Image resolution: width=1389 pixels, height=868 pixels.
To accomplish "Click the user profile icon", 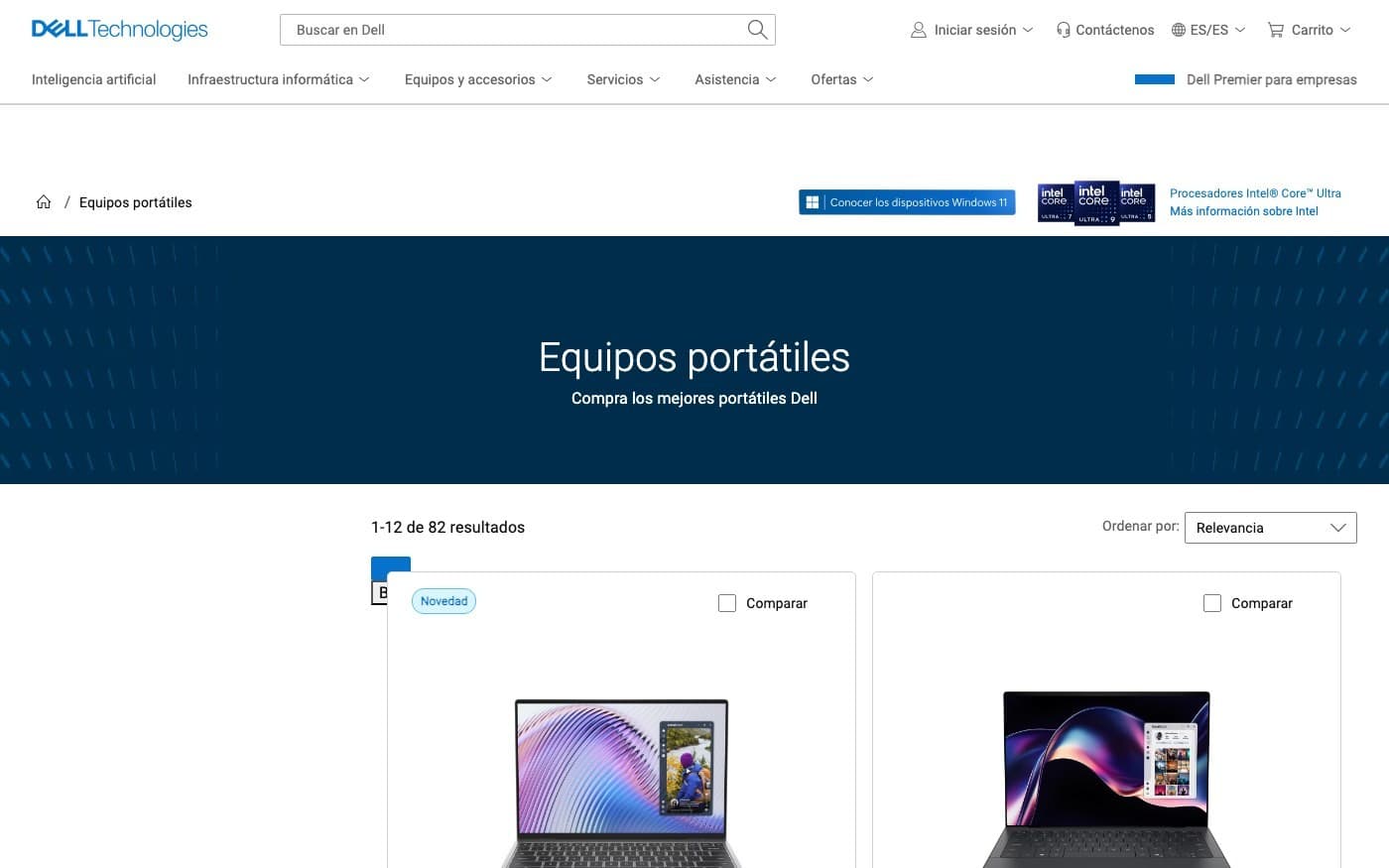I will click(919, 30).
